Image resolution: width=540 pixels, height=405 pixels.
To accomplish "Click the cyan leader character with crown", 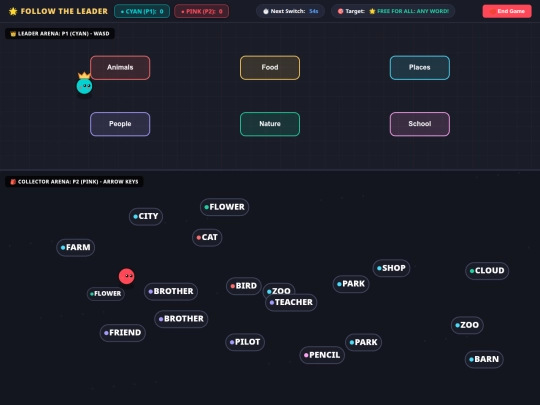I will (84, 85).
